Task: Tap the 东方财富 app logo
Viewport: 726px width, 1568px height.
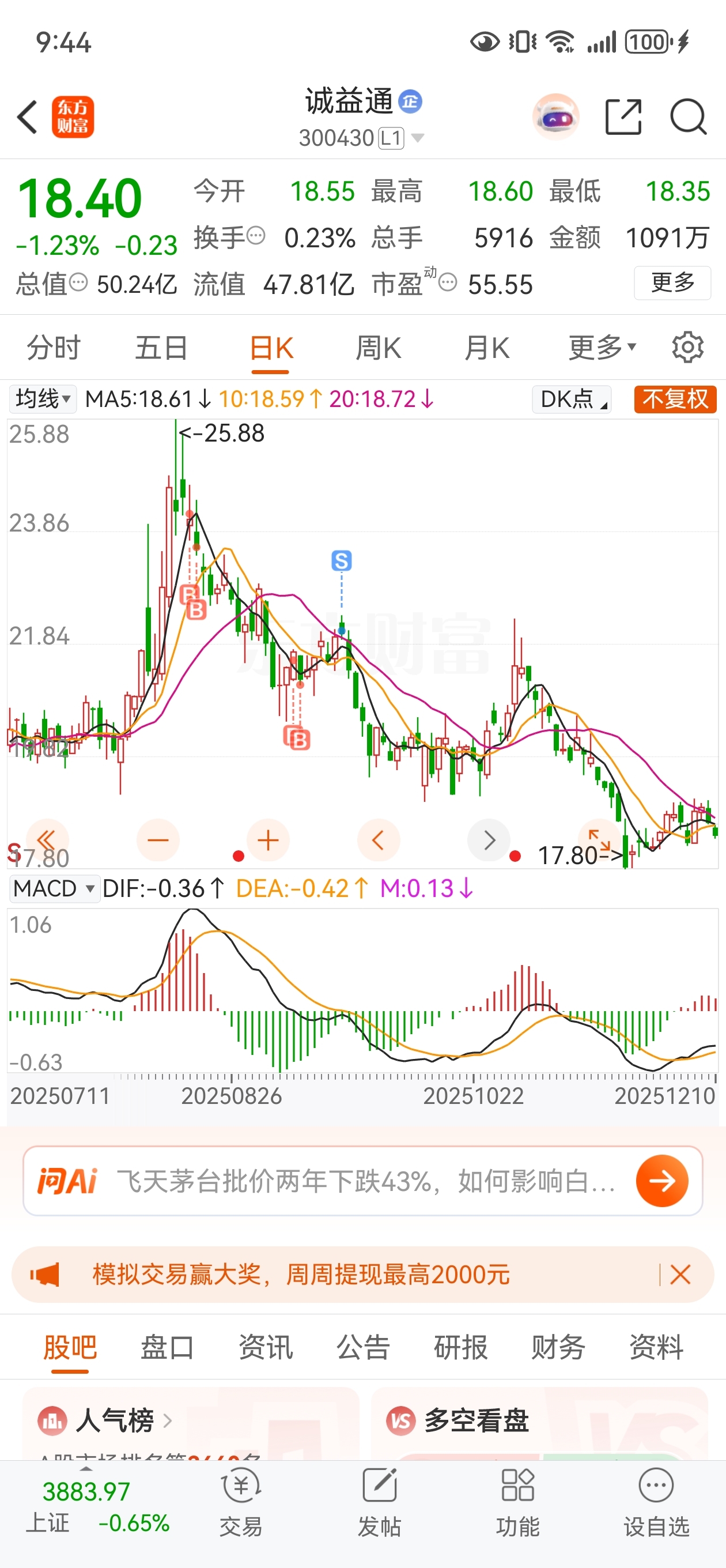Action: 73,117
